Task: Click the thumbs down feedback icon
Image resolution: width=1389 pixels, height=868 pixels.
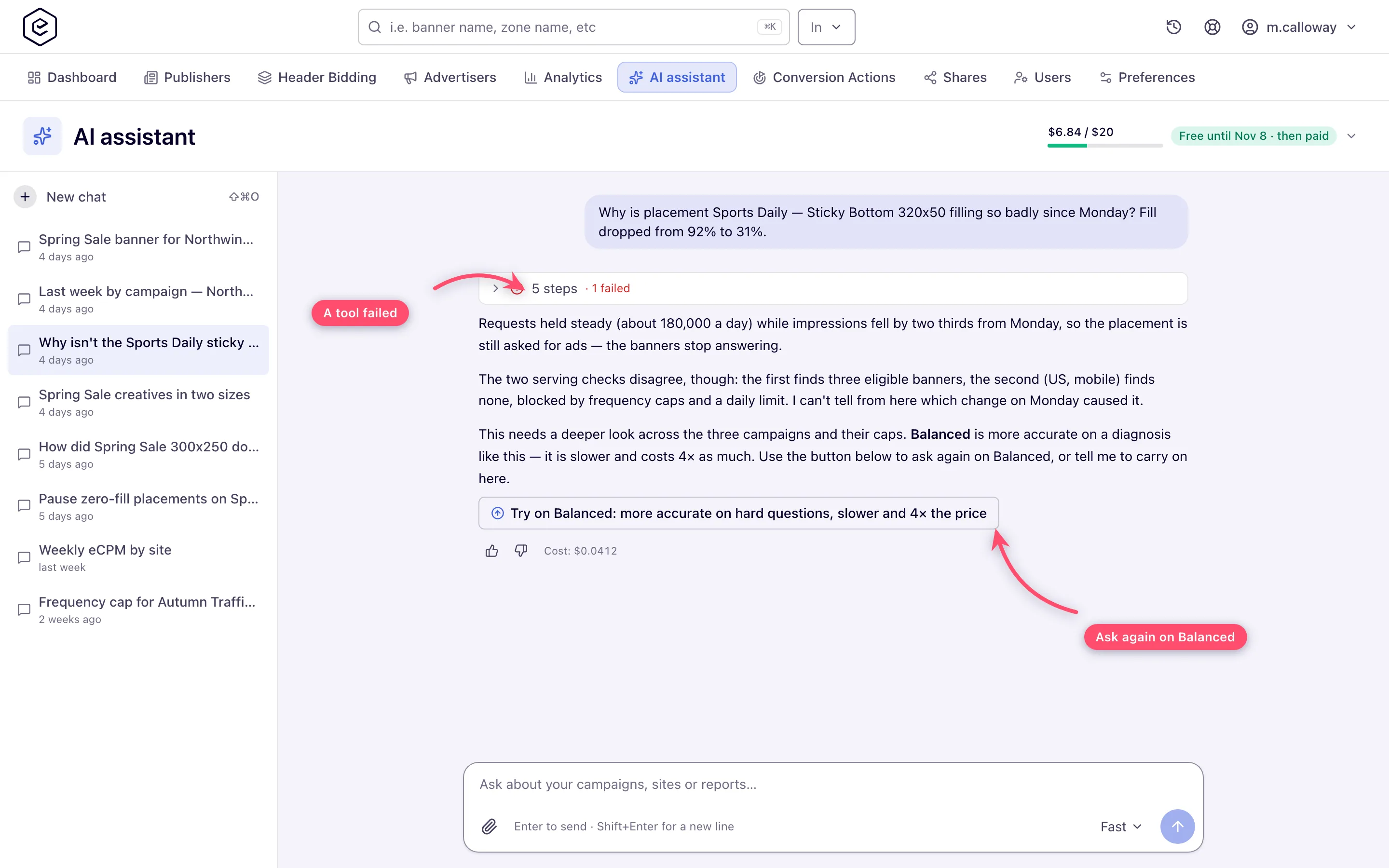Action: tap(520, 551)
